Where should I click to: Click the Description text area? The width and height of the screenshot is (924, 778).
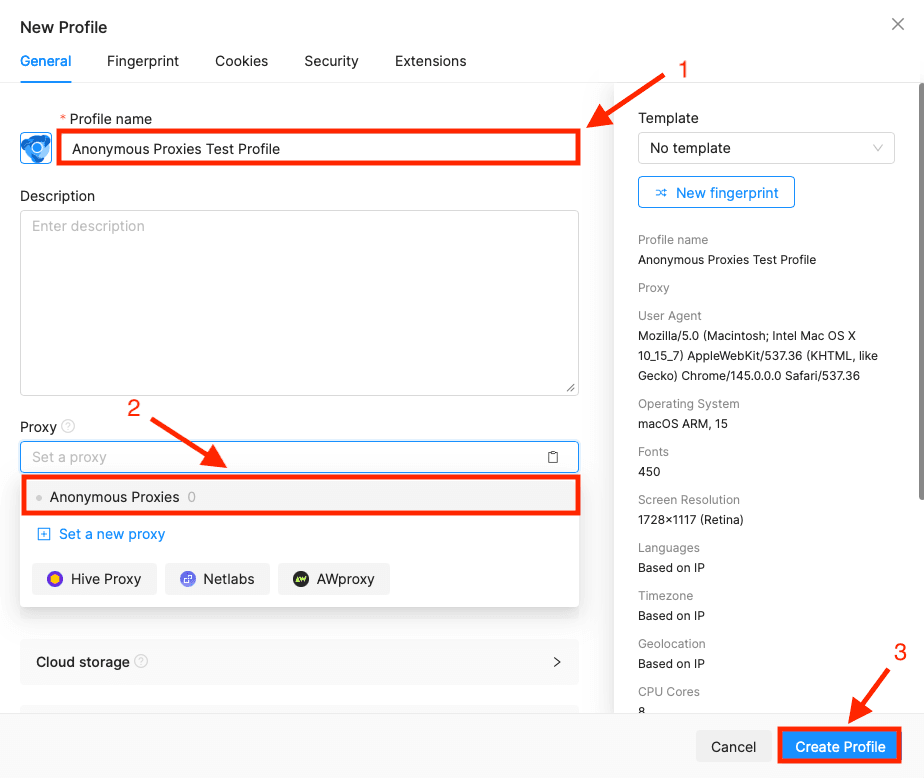click(300, 300)
